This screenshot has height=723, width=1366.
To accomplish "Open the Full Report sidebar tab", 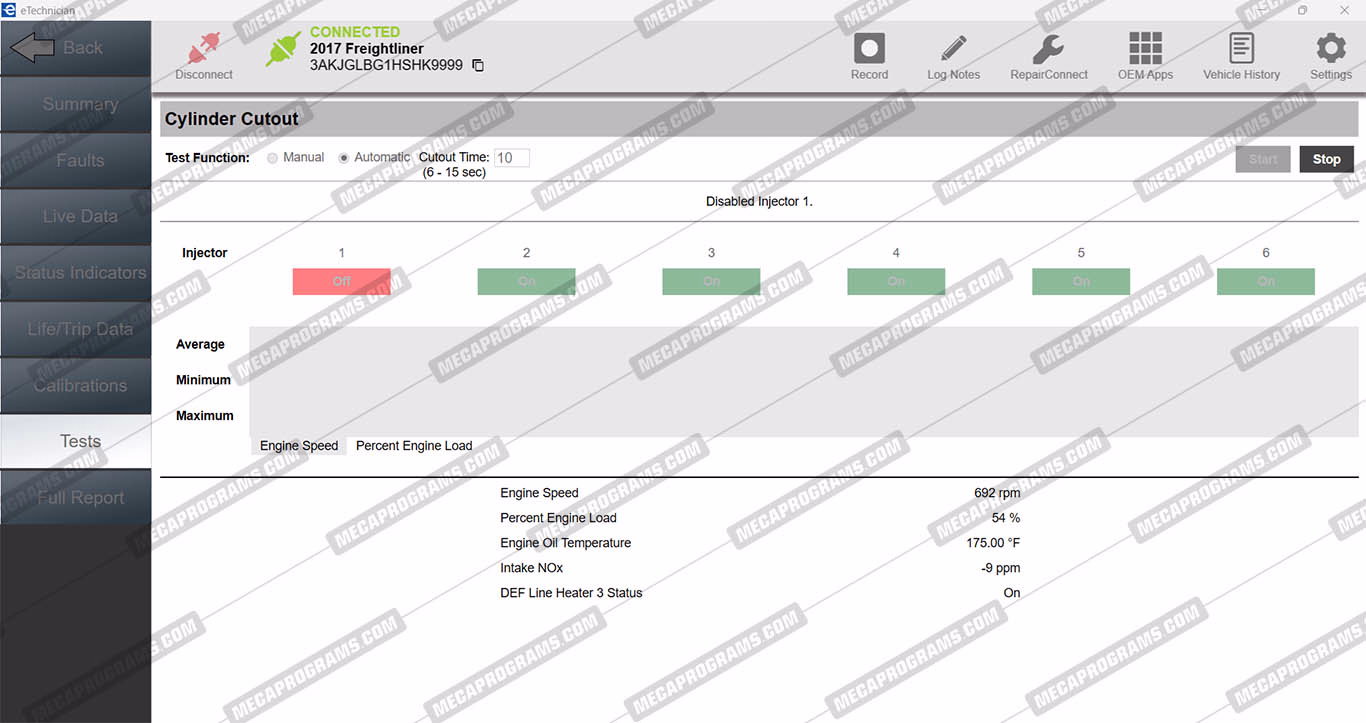I will (75, 497).
